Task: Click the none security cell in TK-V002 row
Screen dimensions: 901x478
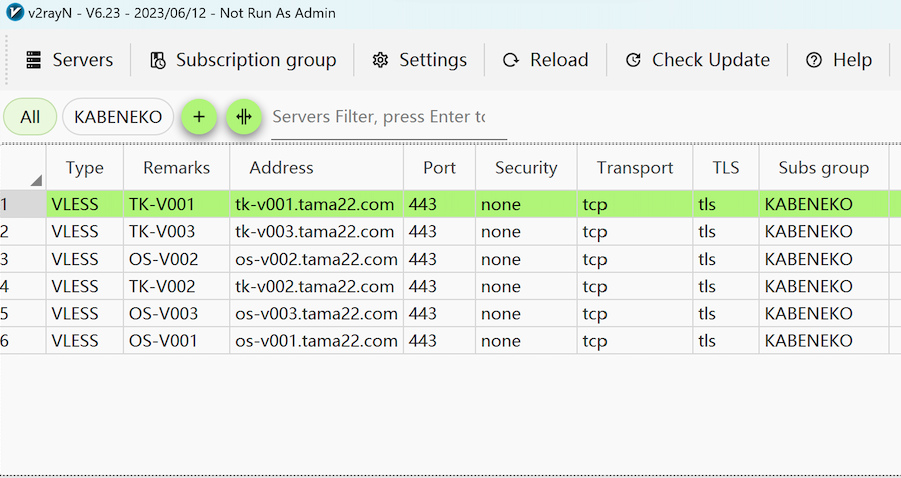Action: pos(526,287)
